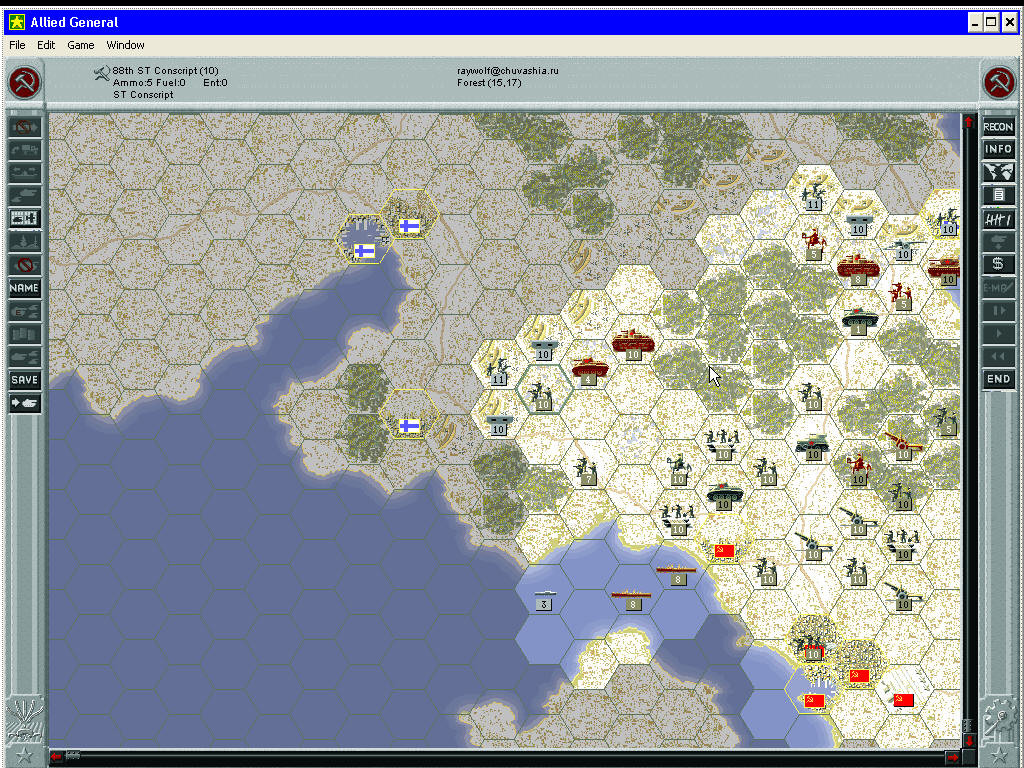Click the END turn button
This screenshot has width=1024, height=768.
998,379
